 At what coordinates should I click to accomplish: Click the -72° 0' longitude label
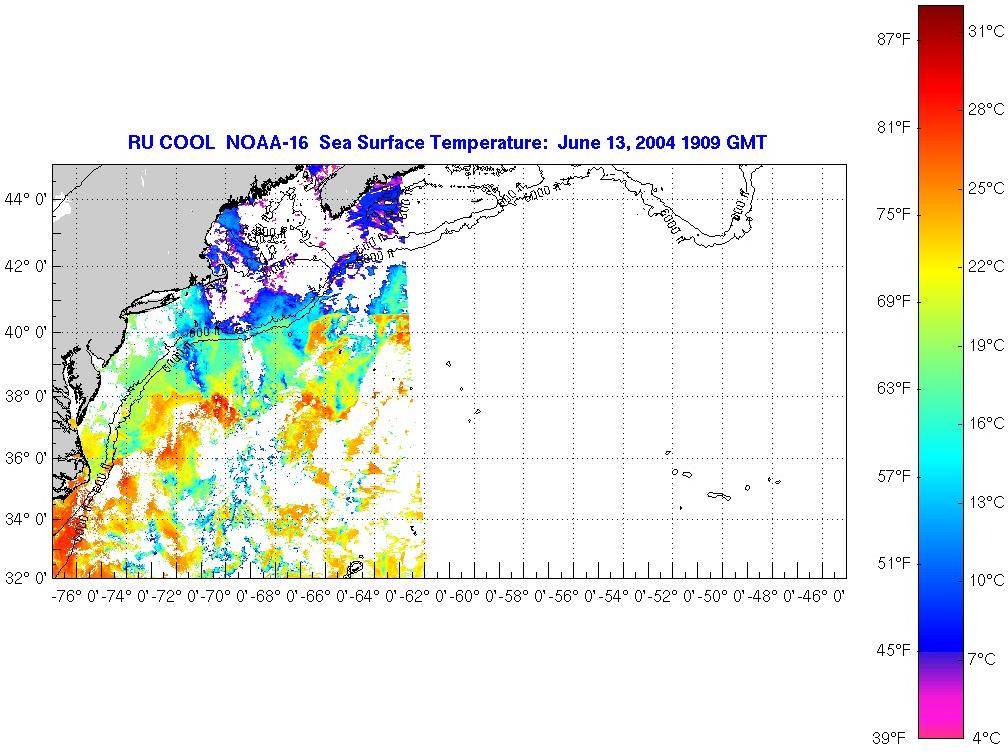pos(175,597)
